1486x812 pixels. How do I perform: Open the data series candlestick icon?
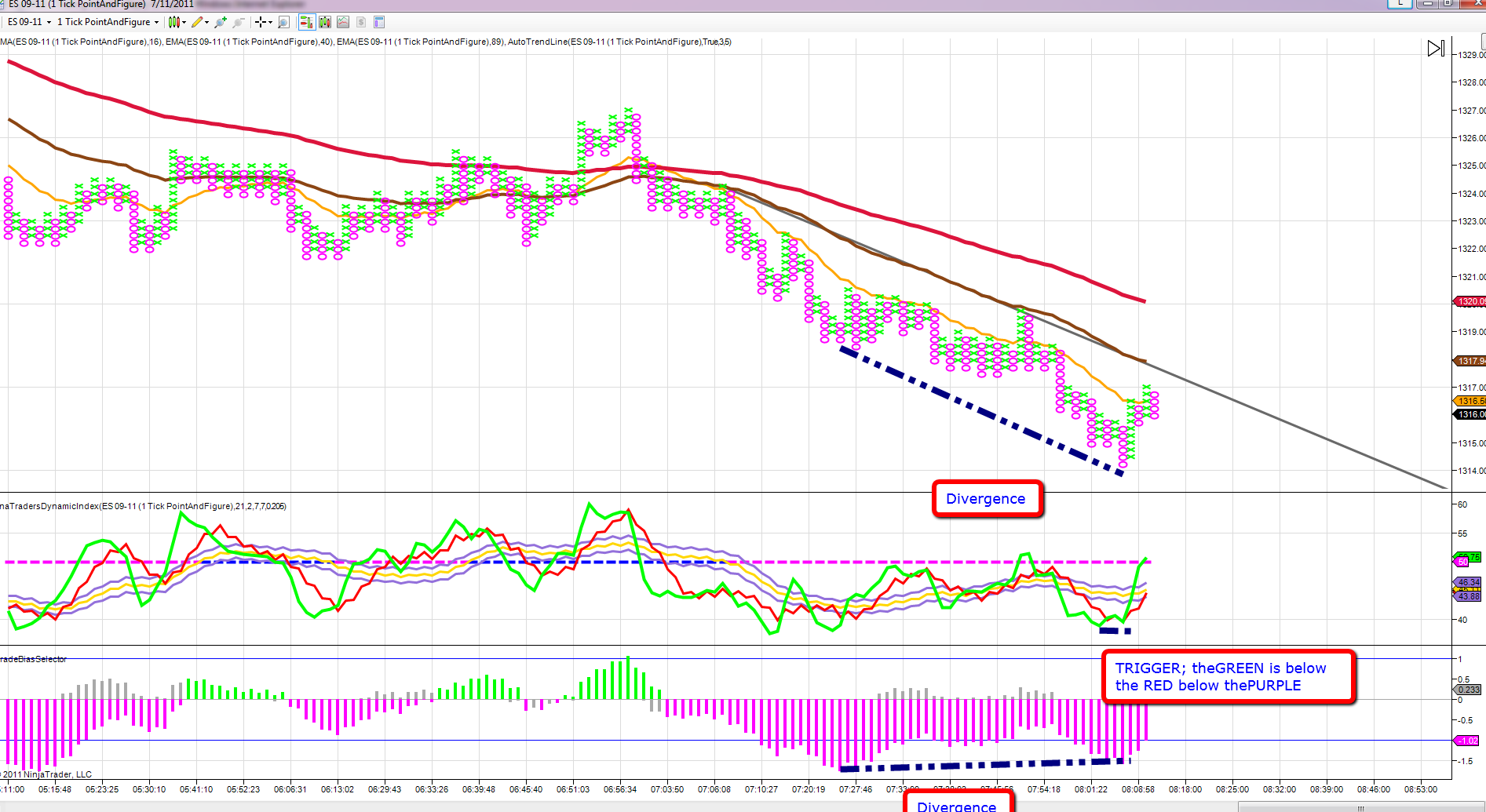click(324, 22)
